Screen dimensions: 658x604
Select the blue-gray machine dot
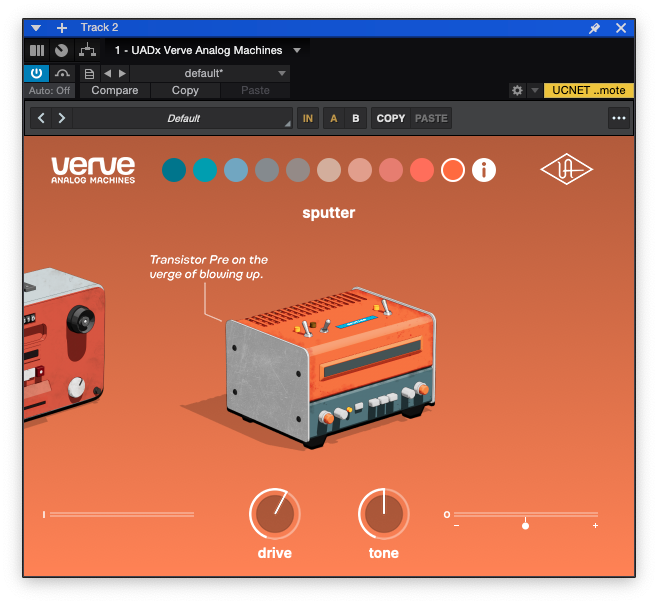[267, 170]
